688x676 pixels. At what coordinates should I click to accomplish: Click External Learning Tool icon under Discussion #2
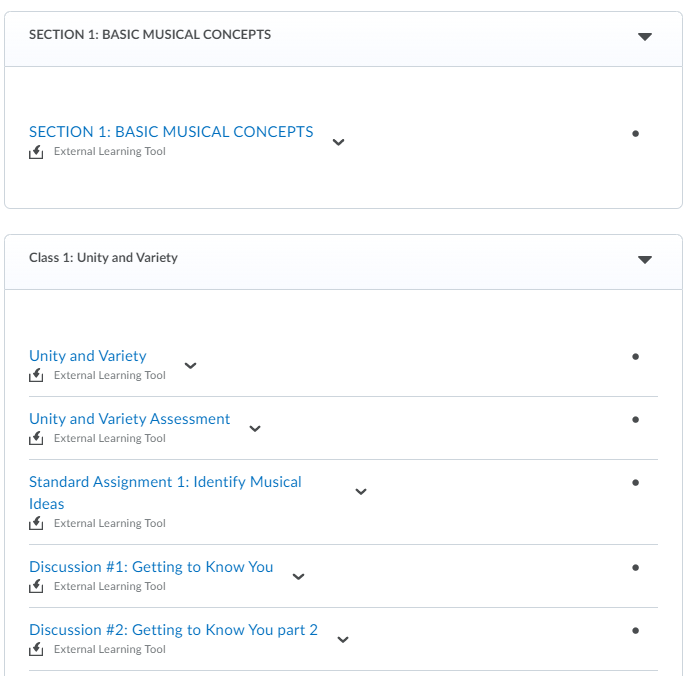[x=36, y=650]
